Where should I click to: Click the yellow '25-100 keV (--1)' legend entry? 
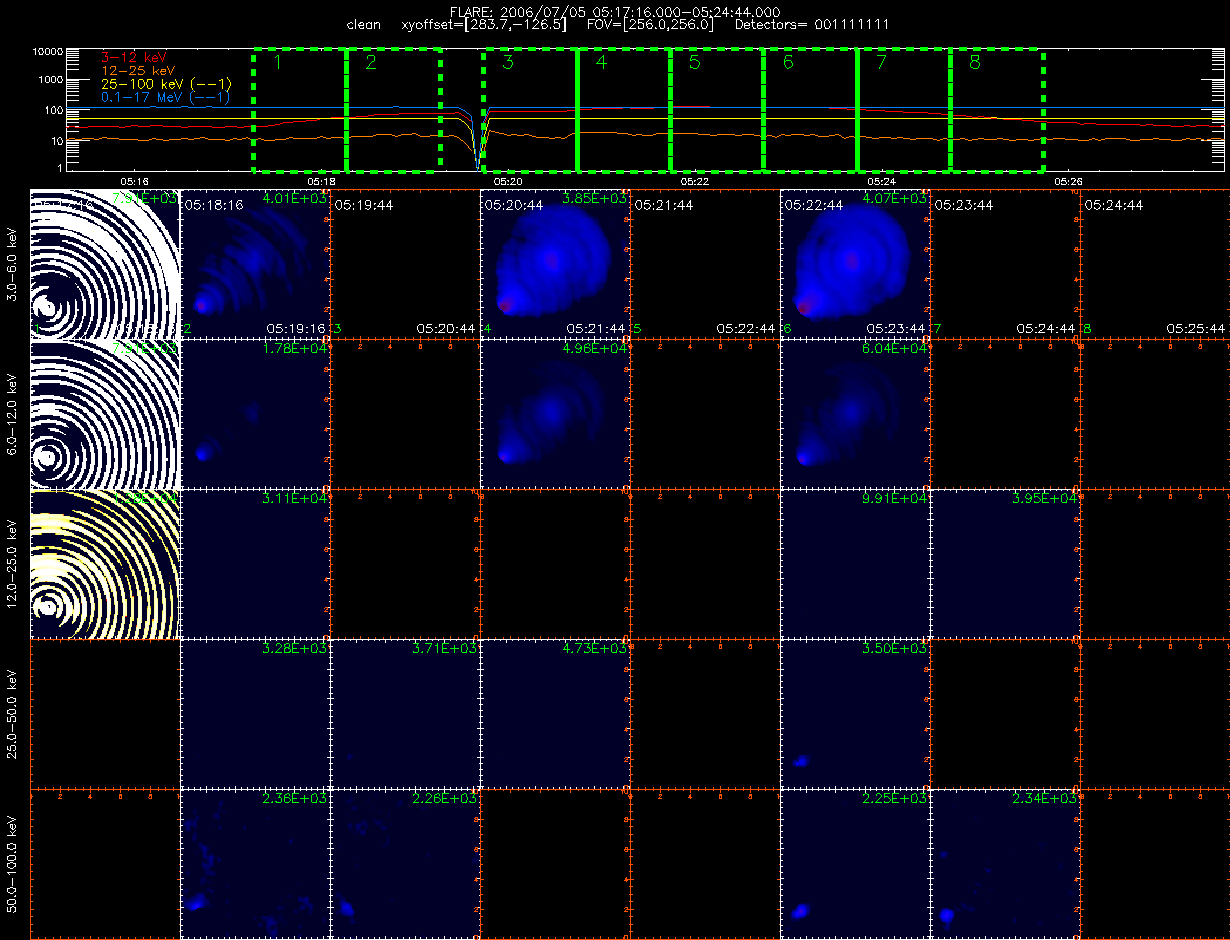coord(166,84)
